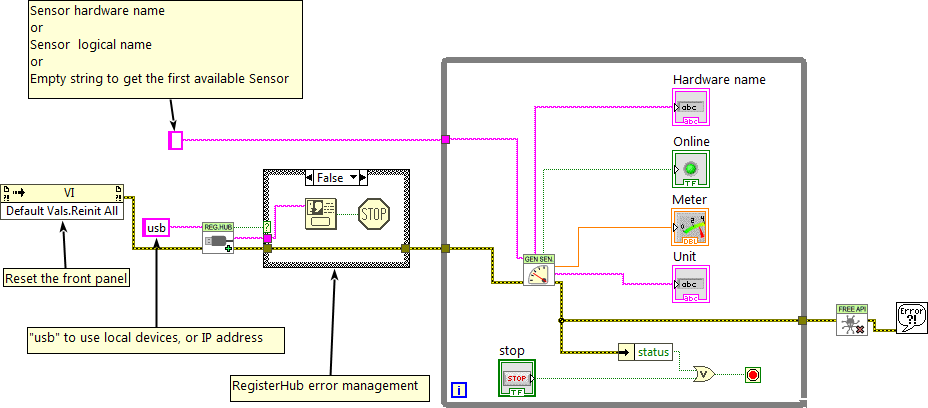Click the status unbundle by name element
Image resolution: width=928 pixels, height=408 pixels.
646,351
